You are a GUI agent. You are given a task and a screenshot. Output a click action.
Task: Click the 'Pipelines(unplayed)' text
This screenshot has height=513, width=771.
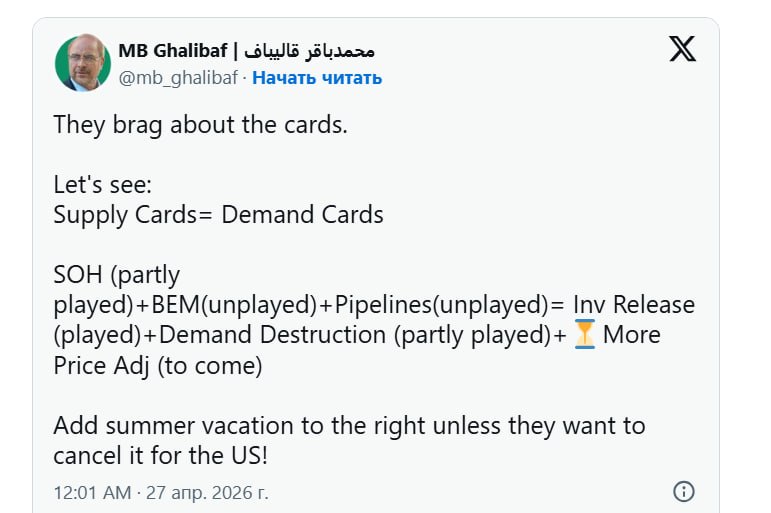(440, 304)
